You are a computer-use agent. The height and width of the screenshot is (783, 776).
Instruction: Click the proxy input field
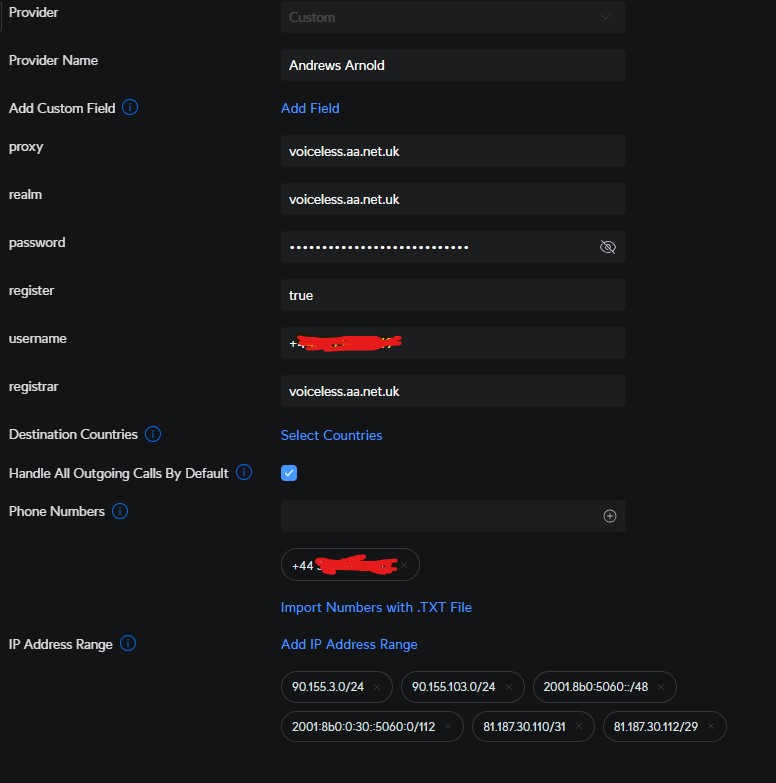(453, 151)
